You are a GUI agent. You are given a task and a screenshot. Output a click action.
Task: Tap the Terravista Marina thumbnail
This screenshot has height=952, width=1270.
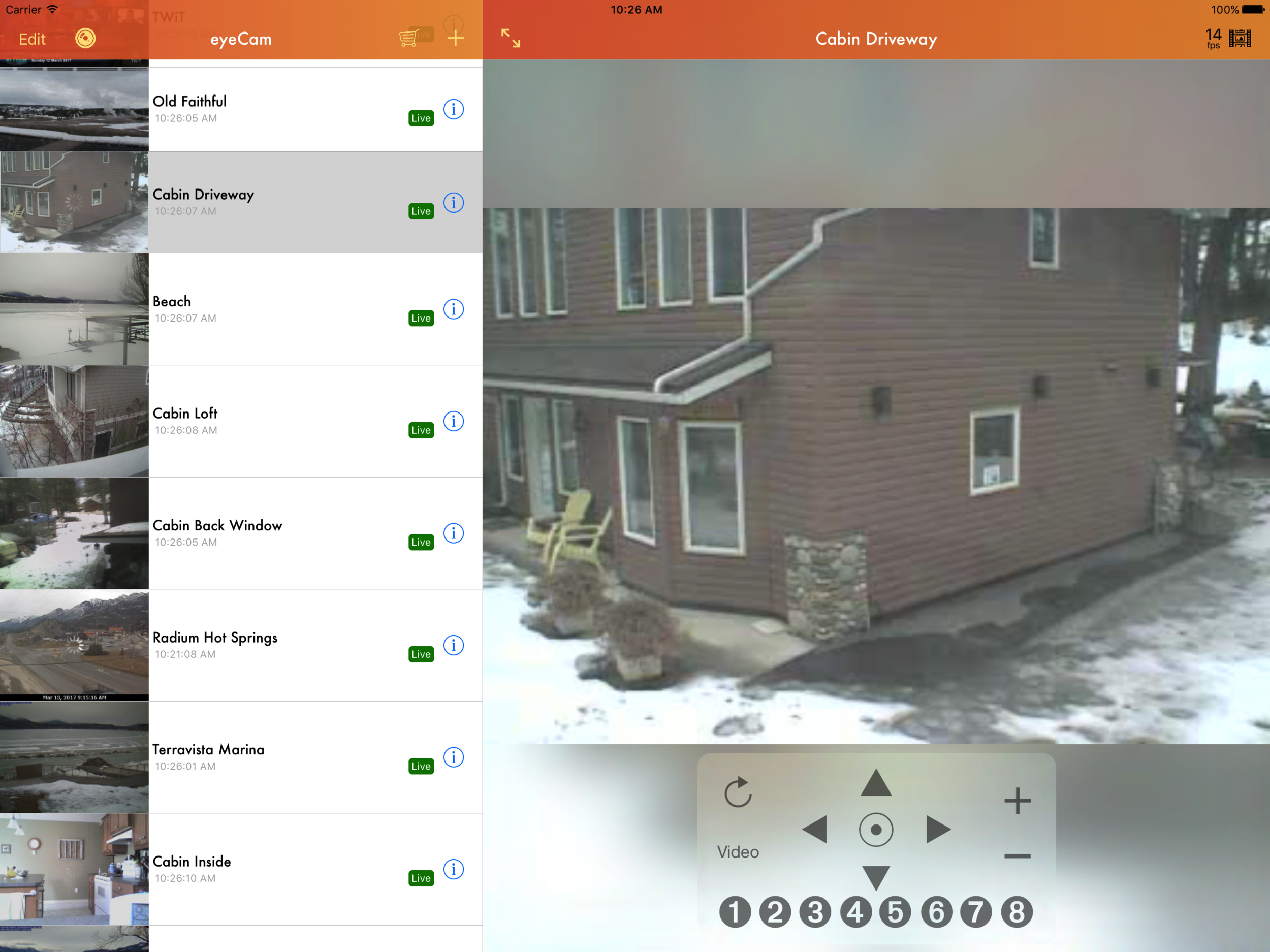click(74, 757)
